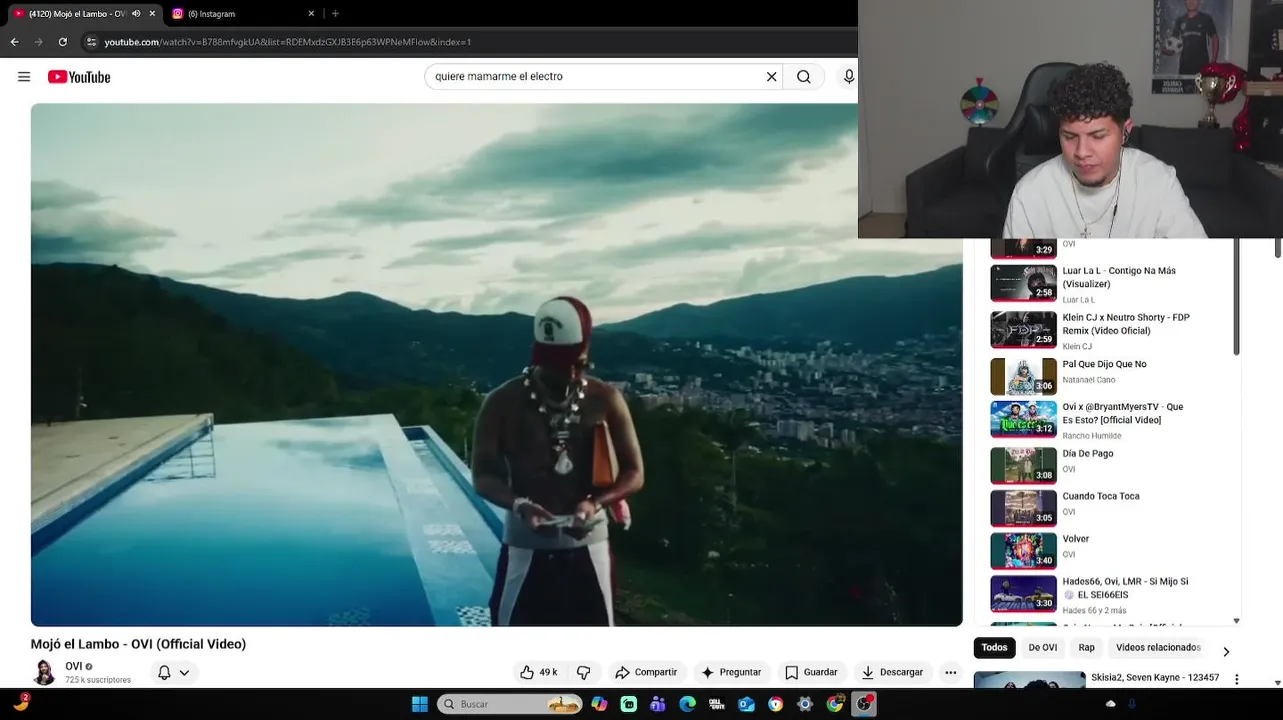Open the OVI channel name link
Screen dimensions: 1283x720
(x=74, y=666)
